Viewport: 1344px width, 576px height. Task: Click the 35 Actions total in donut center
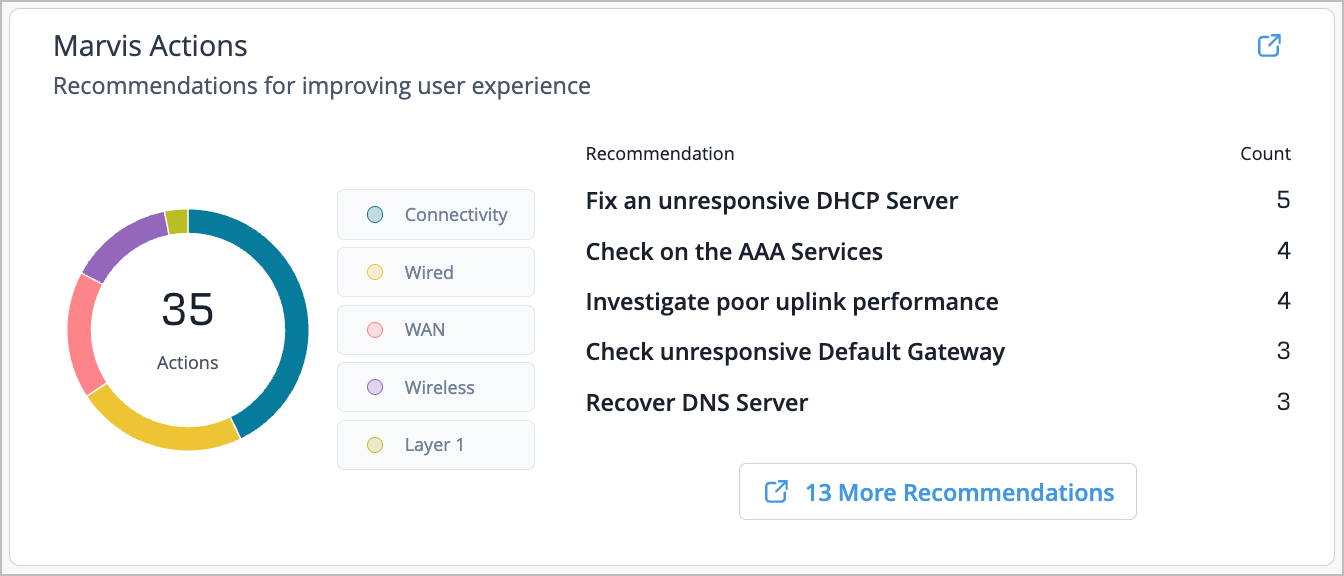(x=188, y=328)
